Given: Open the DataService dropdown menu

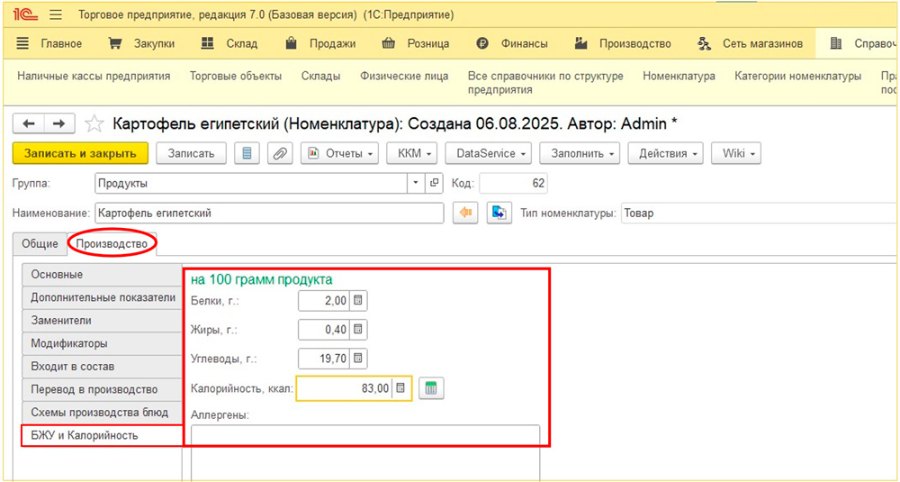Looking at the screenshot, I should pyautogui.click(x=488, y=153).
